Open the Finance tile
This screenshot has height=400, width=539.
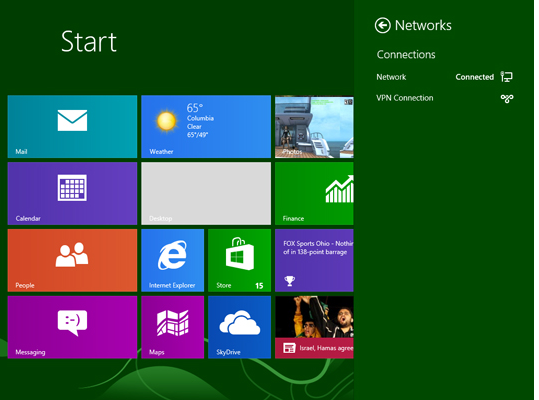tap(314, 193)
